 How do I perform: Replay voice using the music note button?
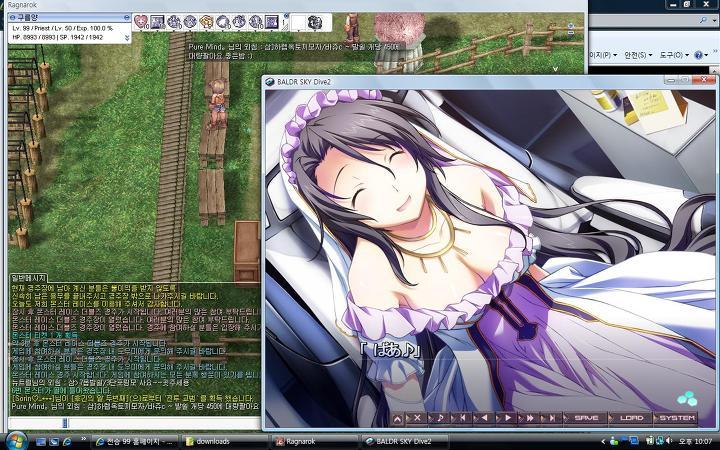pos(440,418)
